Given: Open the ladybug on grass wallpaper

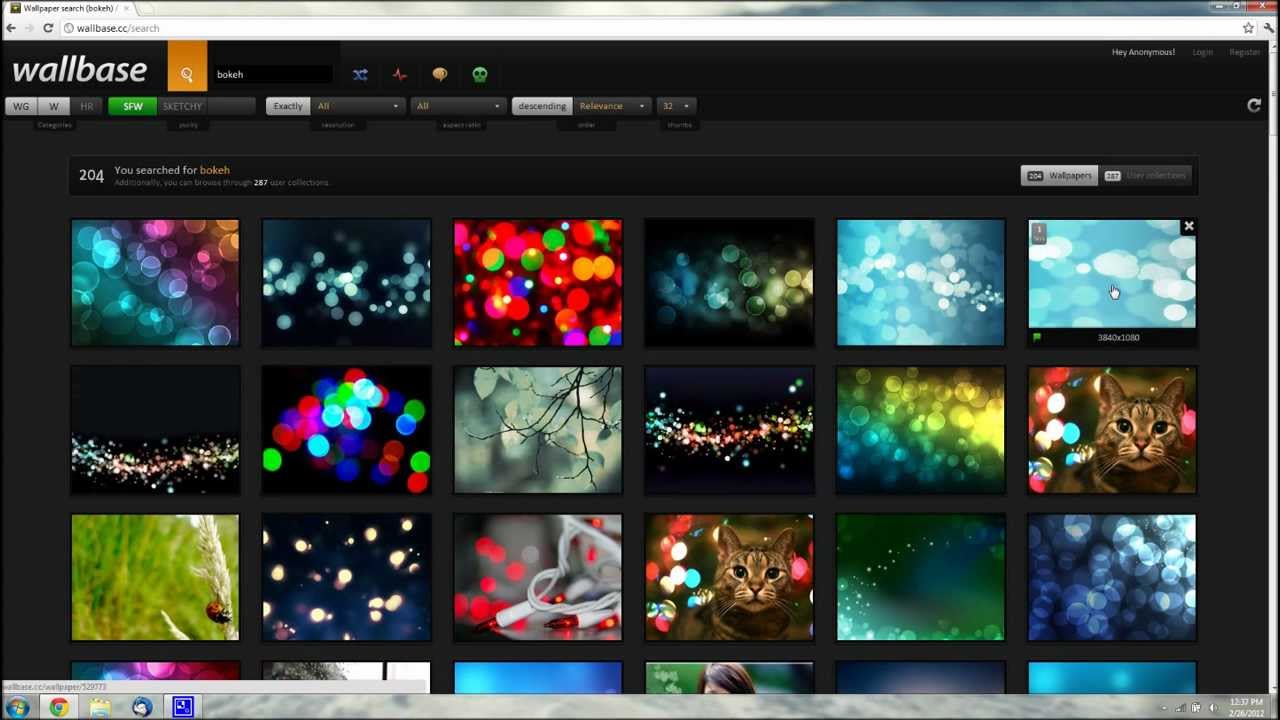Looking at the screenshot, I should (155, 577).
